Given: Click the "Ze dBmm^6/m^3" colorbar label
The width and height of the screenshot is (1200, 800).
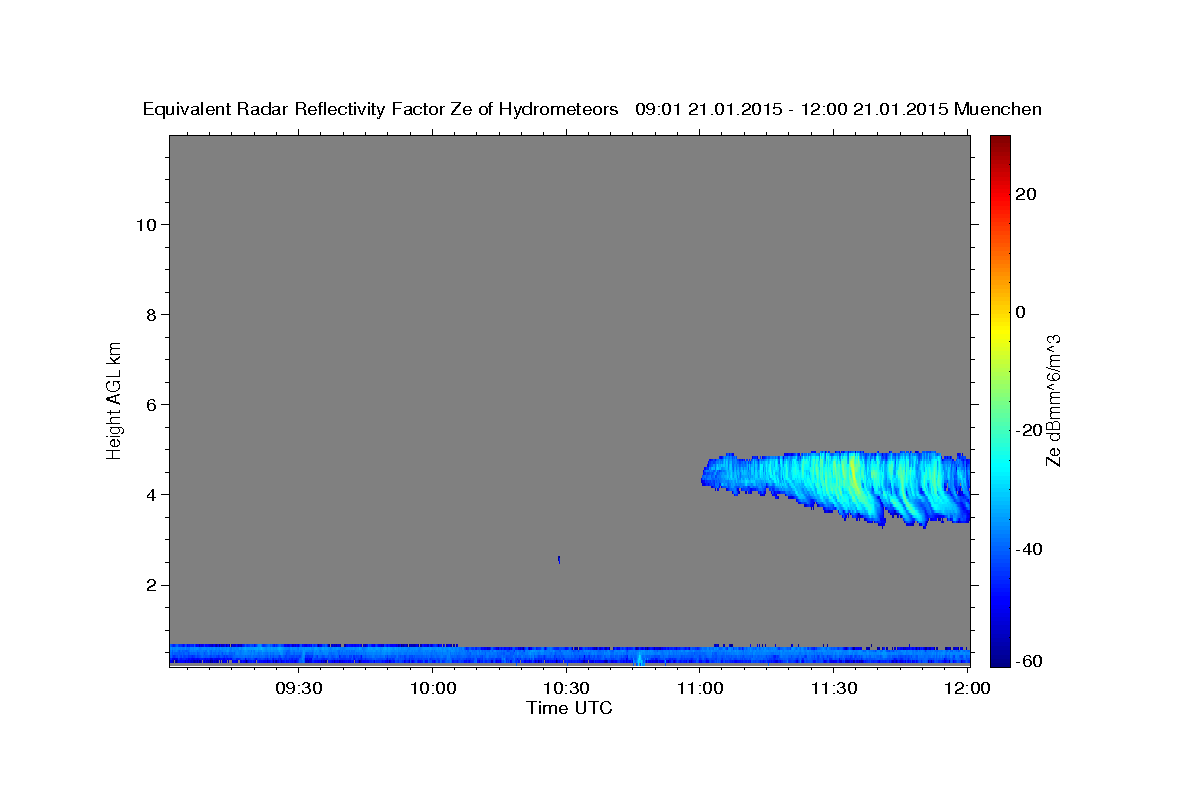Looking at the screenshot, I should click(1053, 400).
